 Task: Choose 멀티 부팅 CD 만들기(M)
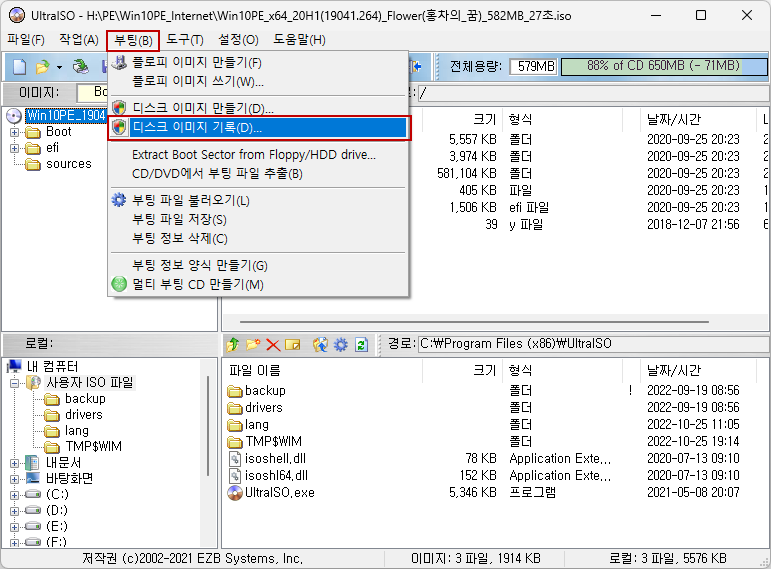click(x=259, y=285)
